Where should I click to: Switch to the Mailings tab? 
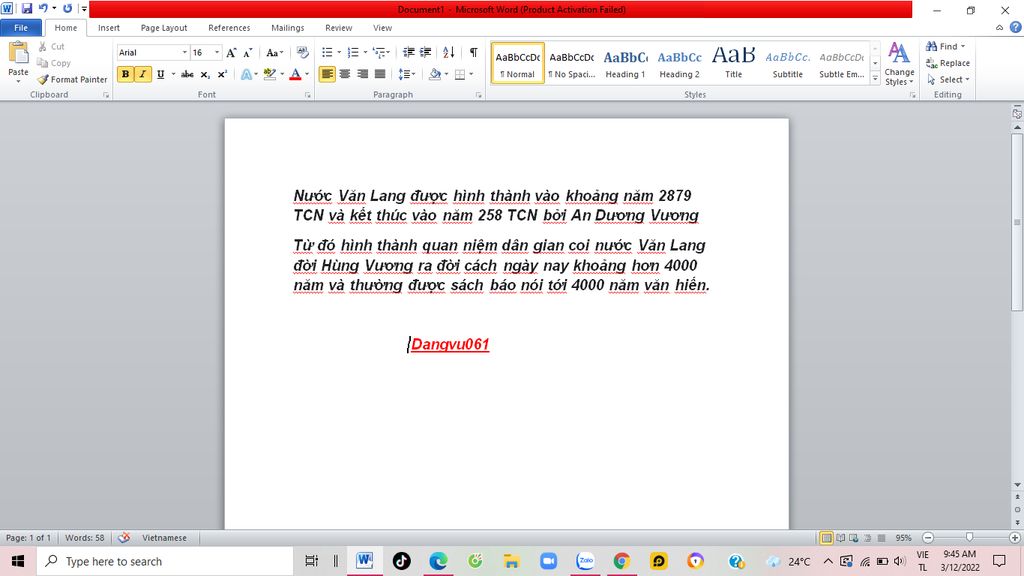click(x=287, y=27)
